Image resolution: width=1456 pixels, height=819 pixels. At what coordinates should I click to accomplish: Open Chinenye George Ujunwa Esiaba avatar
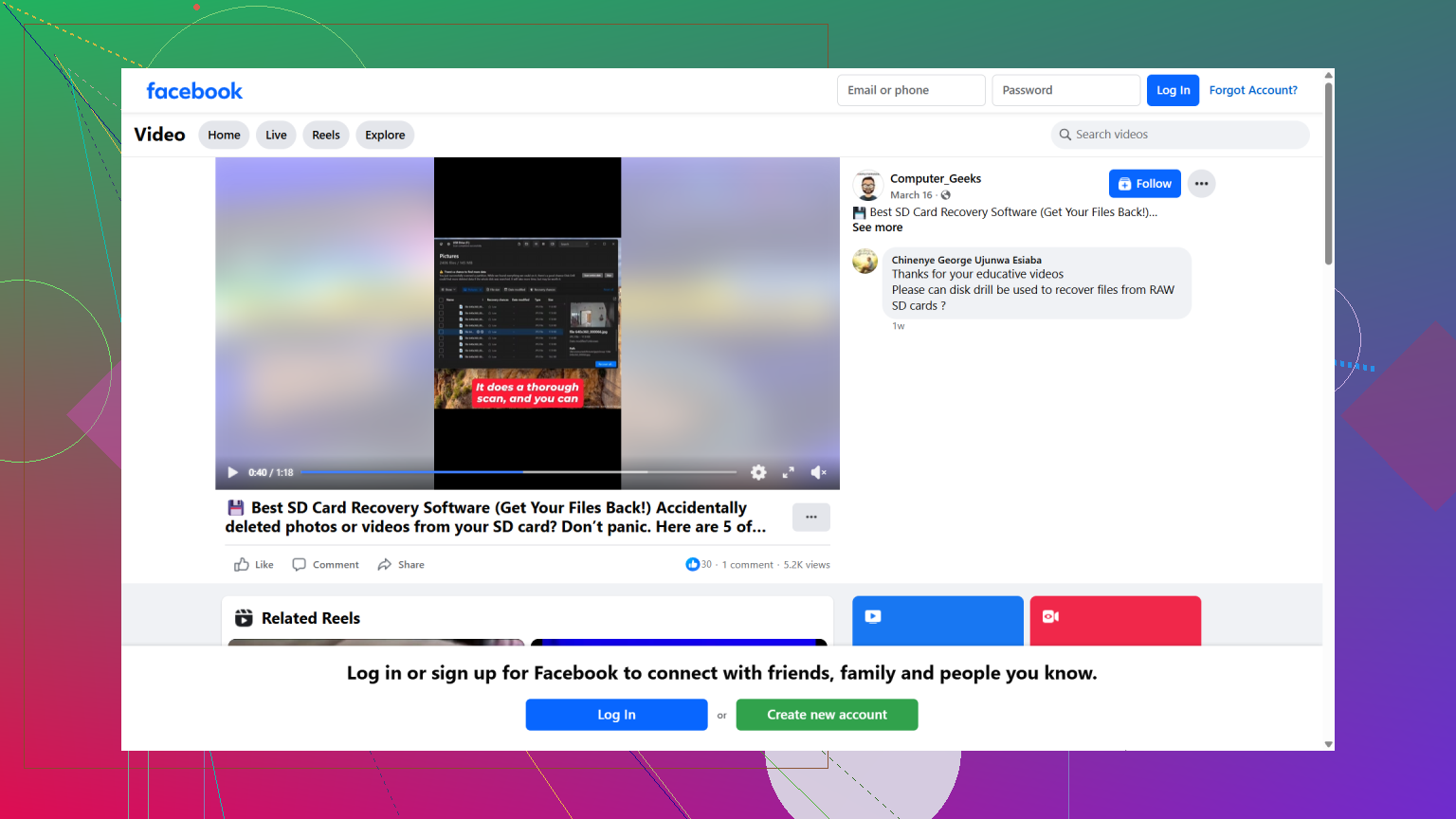click(864, 261)
